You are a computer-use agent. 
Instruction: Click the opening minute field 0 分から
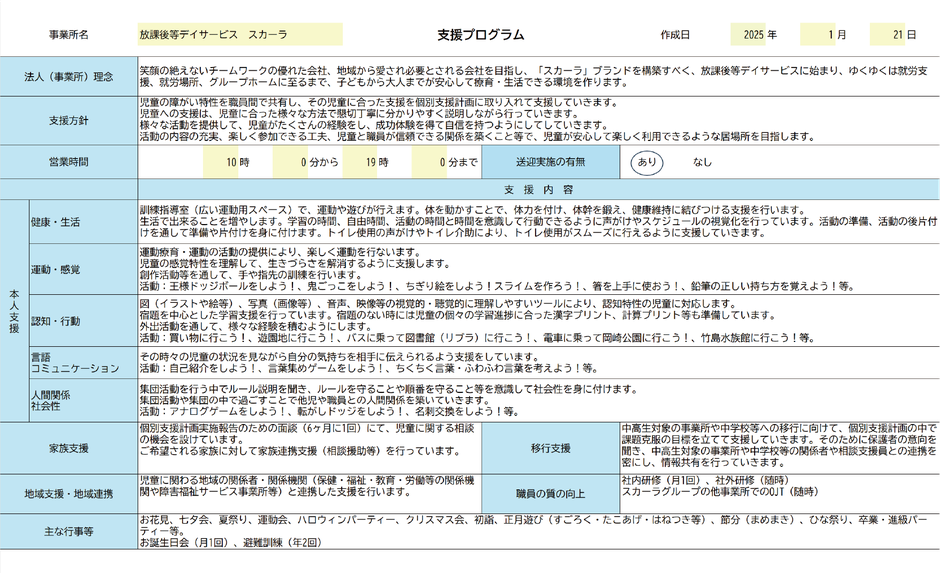290,162
